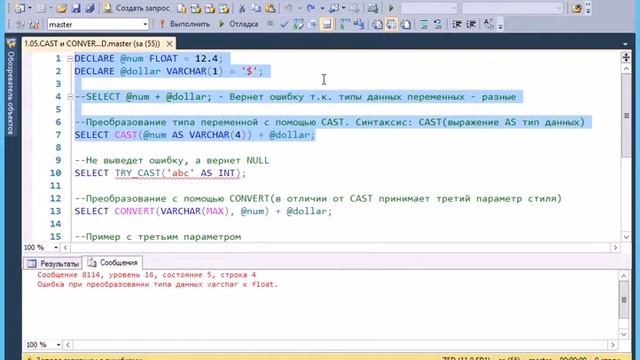Click the editor scroll down arrow
This screenshot has height=360, width=640.
pyautogui.click(x=626, y=237)
